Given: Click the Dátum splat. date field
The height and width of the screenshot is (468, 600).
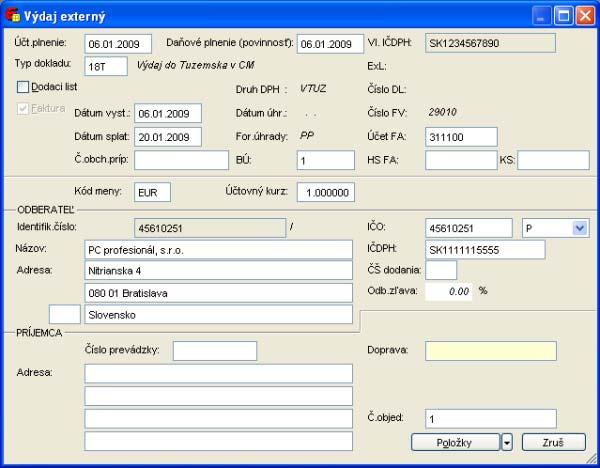Looking at the screenshot, I should click(168, 137).
